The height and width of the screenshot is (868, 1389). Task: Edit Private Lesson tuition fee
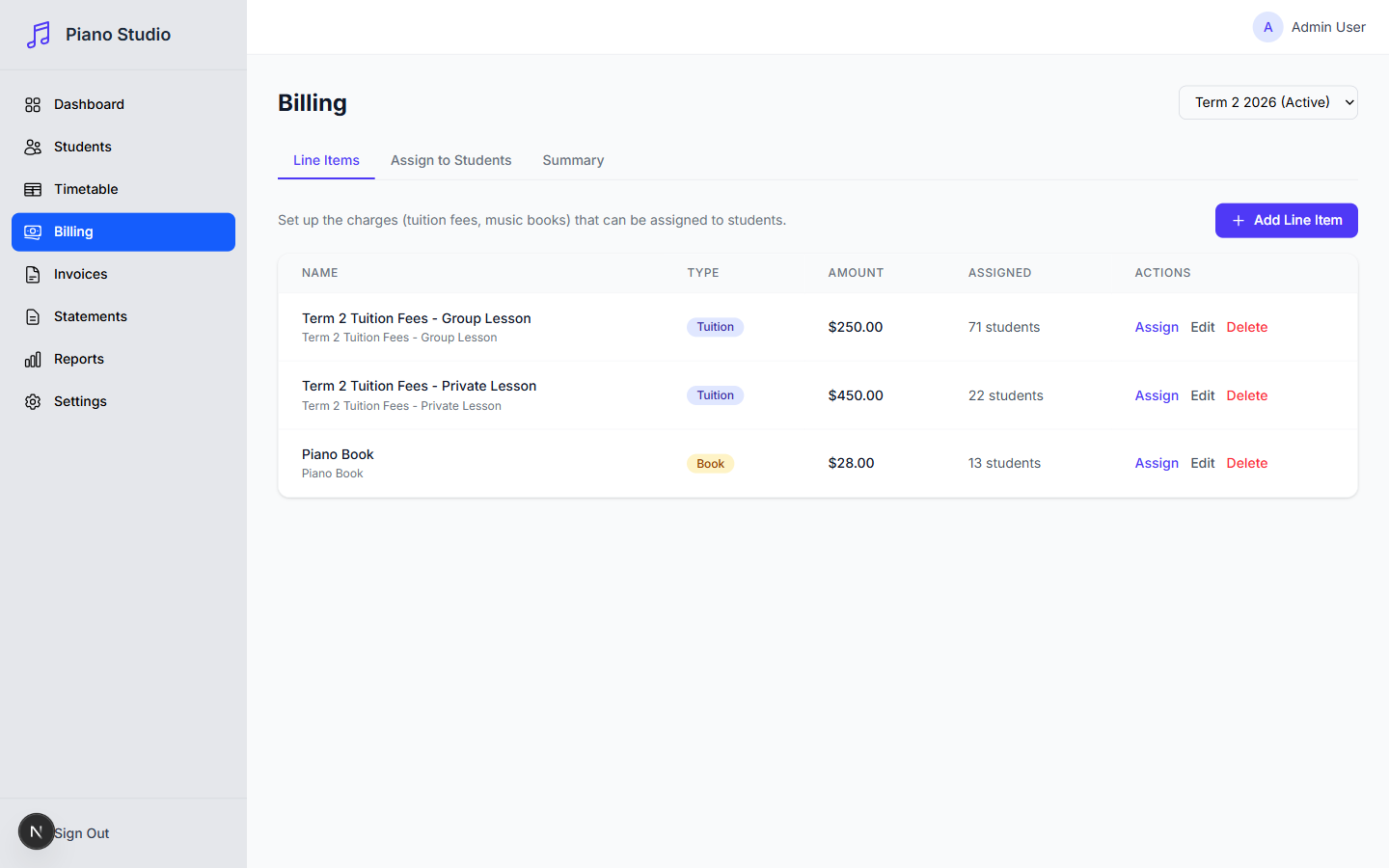[x=1202, y=395]
